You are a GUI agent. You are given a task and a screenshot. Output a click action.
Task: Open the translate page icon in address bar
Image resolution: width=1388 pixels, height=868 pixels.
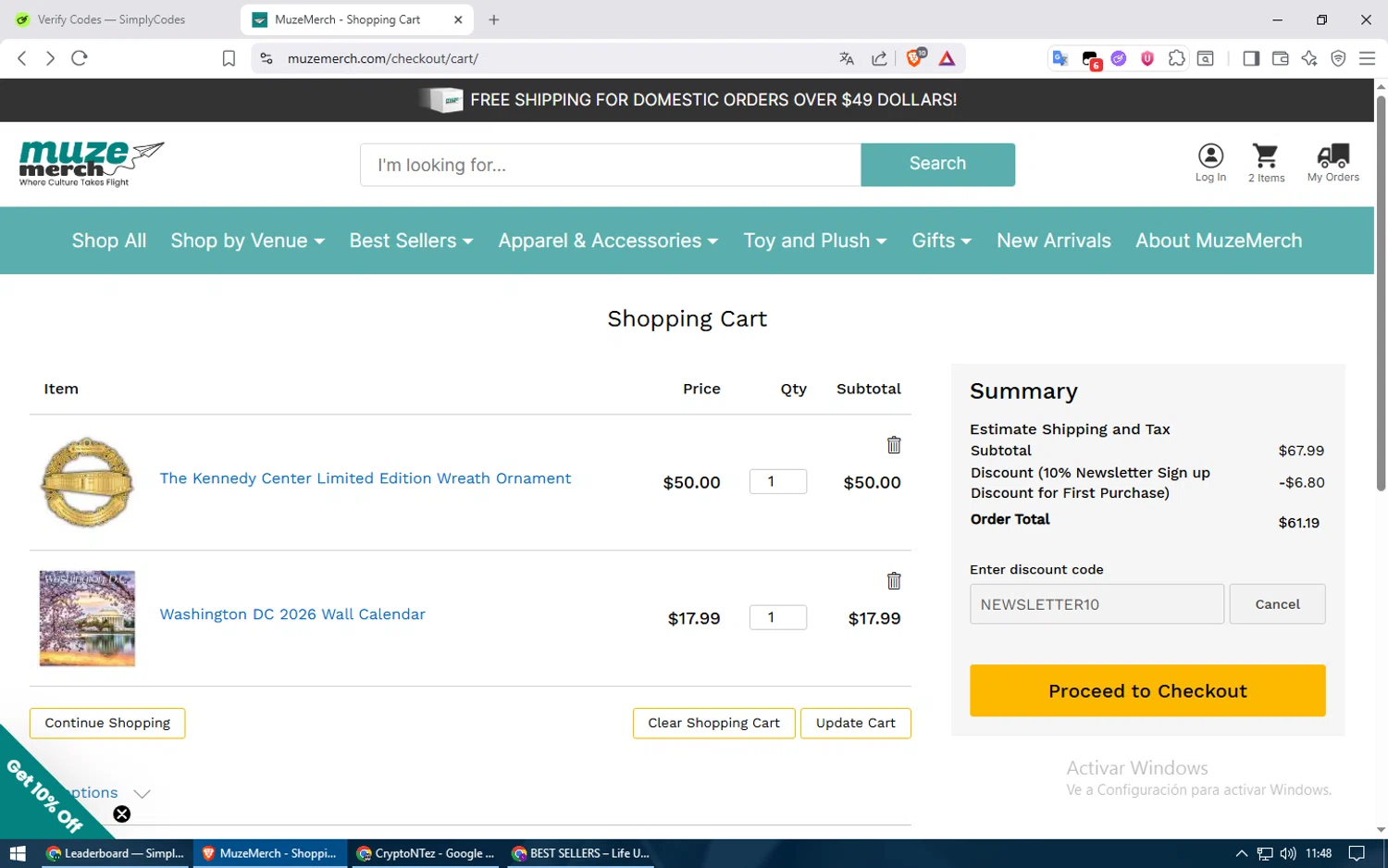[847, 58]
